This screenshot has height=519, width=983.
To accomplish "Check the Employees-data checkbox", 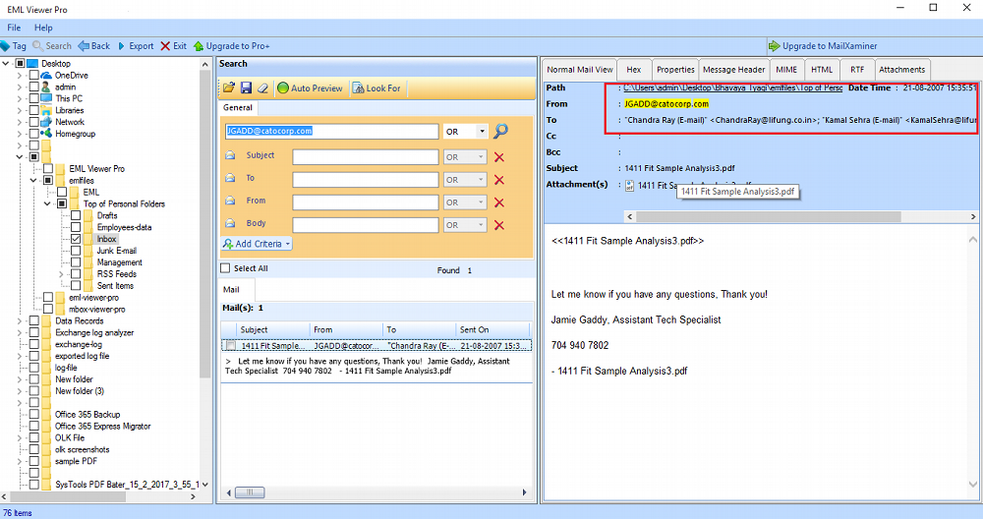I will pyautogui.click(x=76, y=228).
